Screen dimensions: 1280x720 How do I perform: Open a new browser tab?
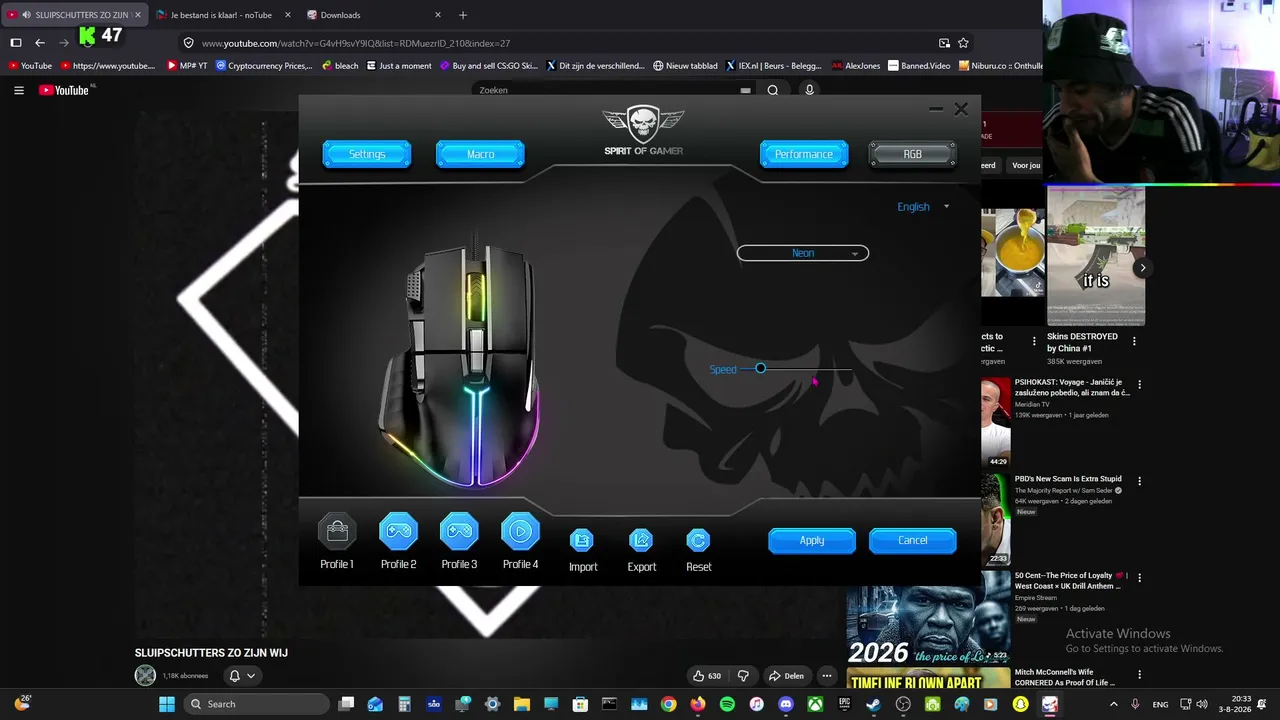tap(463, 15)
